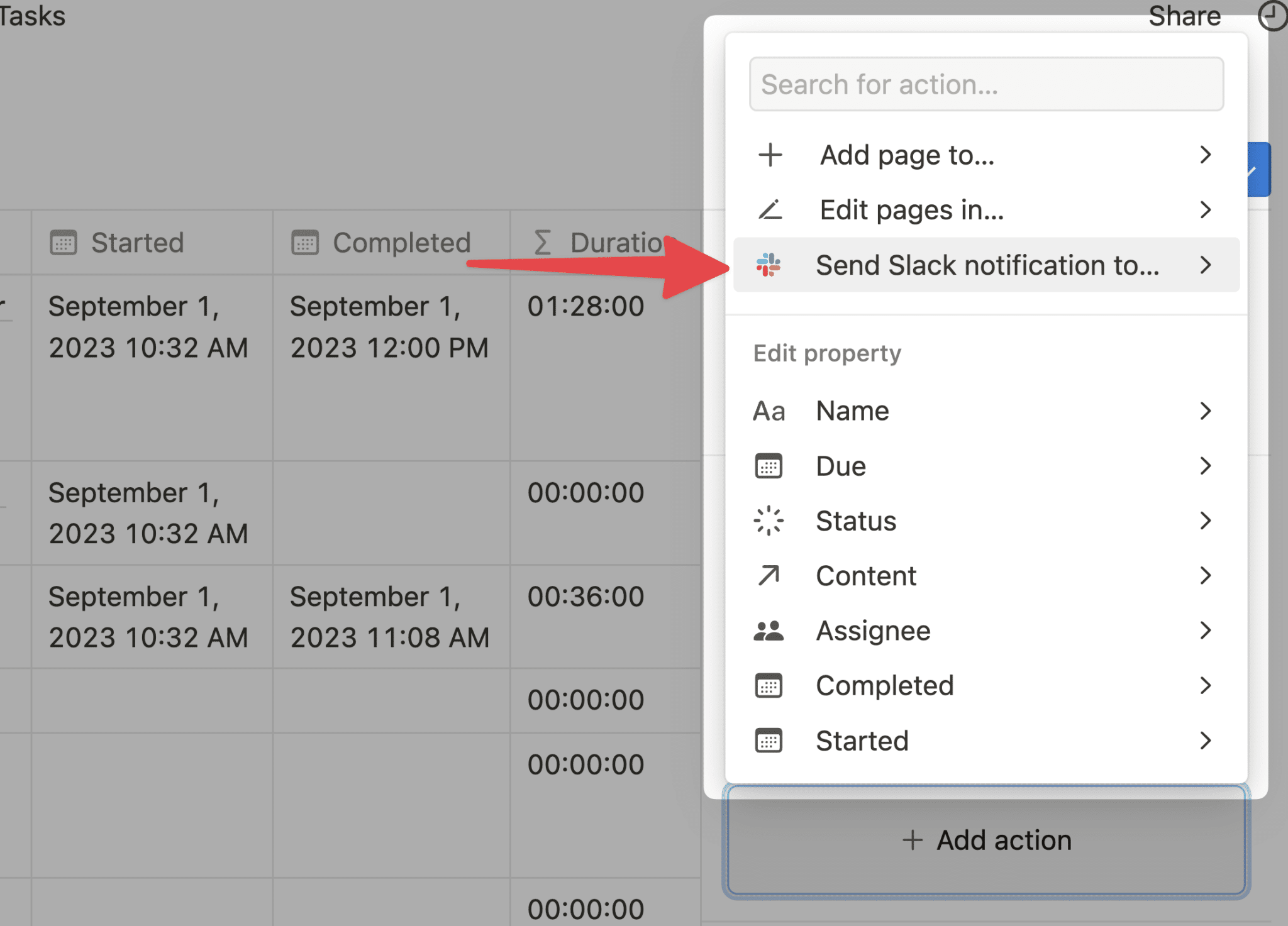Click the pencil icon for Edit pages in
Viewport: 1288px width, 926px height.
[x=770, y=209]
